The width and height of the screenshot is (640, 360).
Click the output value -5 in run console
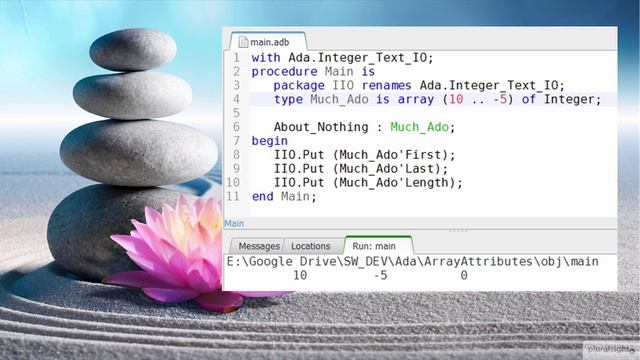coord(380,275)
